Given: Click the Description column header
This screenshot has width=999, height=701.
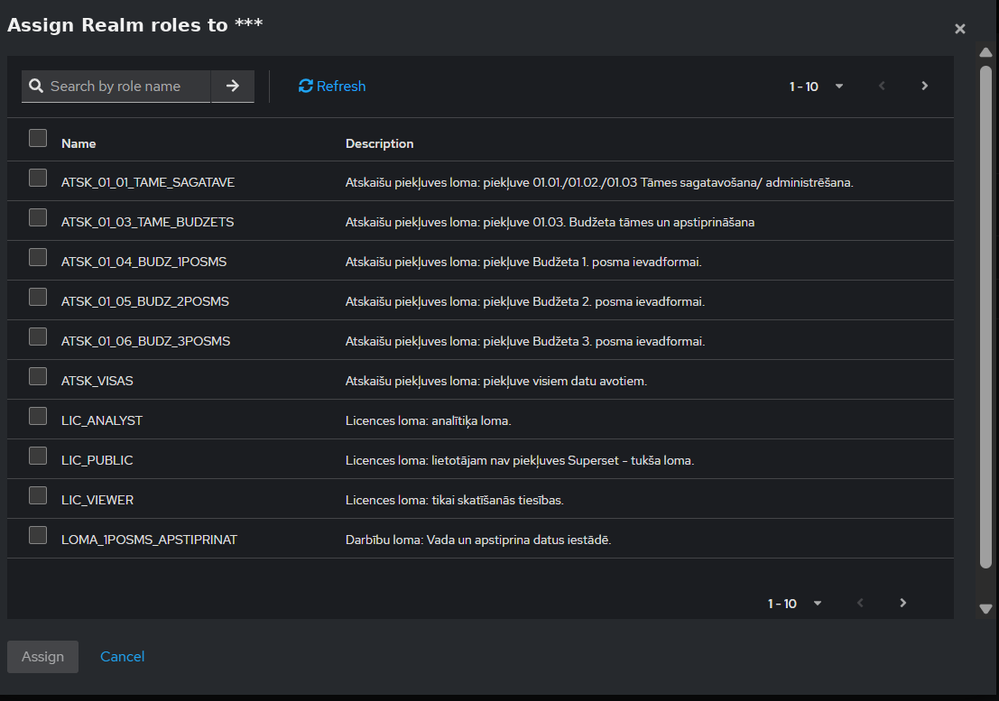Looking at the screenshot, I should [x=379, y=143].
